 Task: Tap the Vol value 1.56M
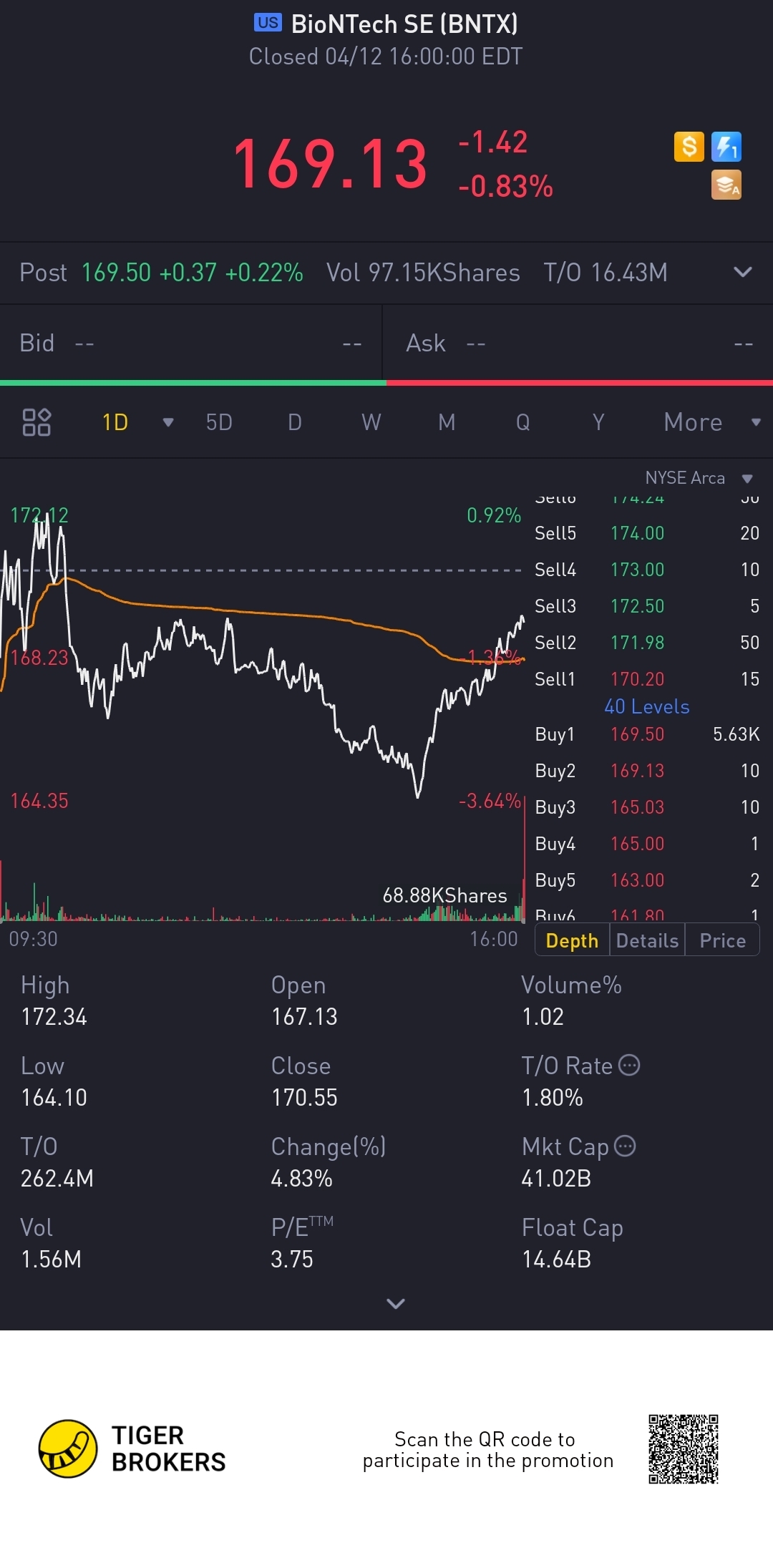pos(51,1259)
